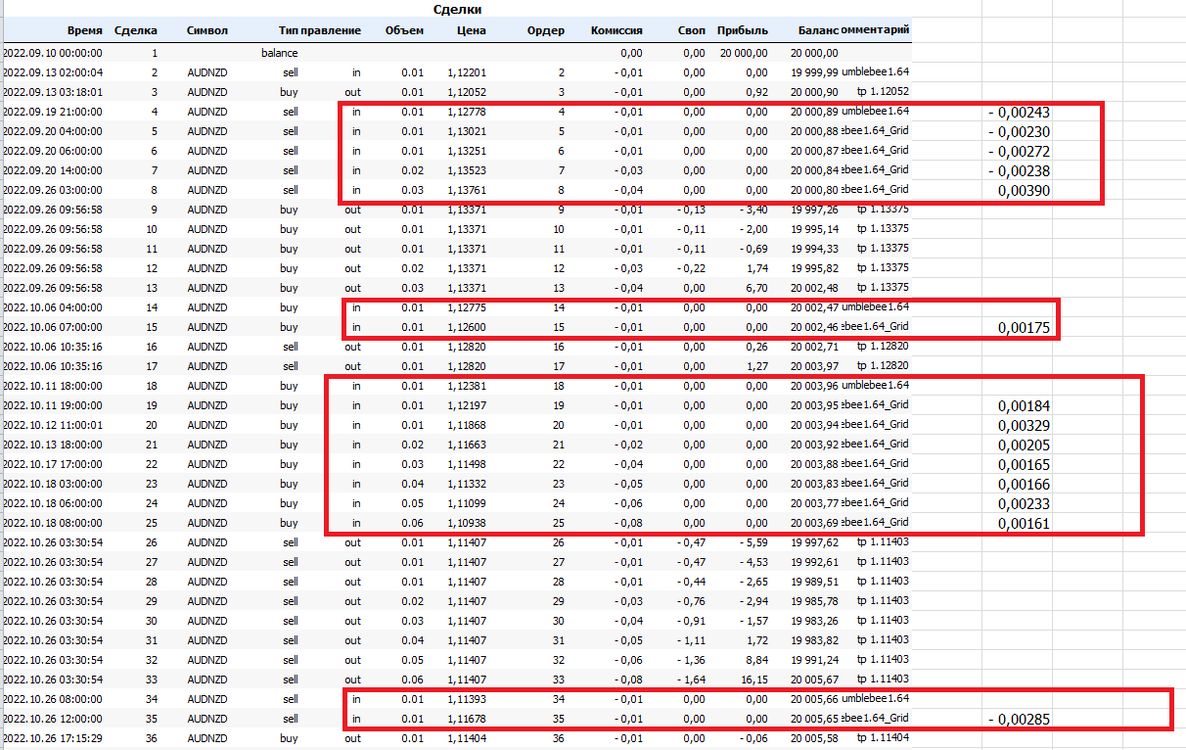Screen dimensions: 1186x750
Task: Select price cell 1,10938
Action: click(x=467, y=523)
